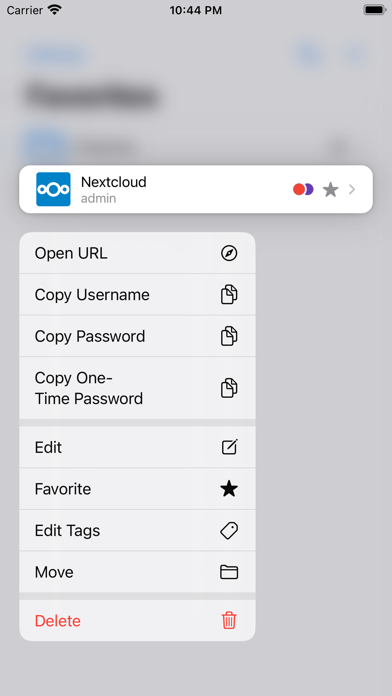392x696 pixels.
Task: Choose the Move menu entry
Action: click(137, 572)
